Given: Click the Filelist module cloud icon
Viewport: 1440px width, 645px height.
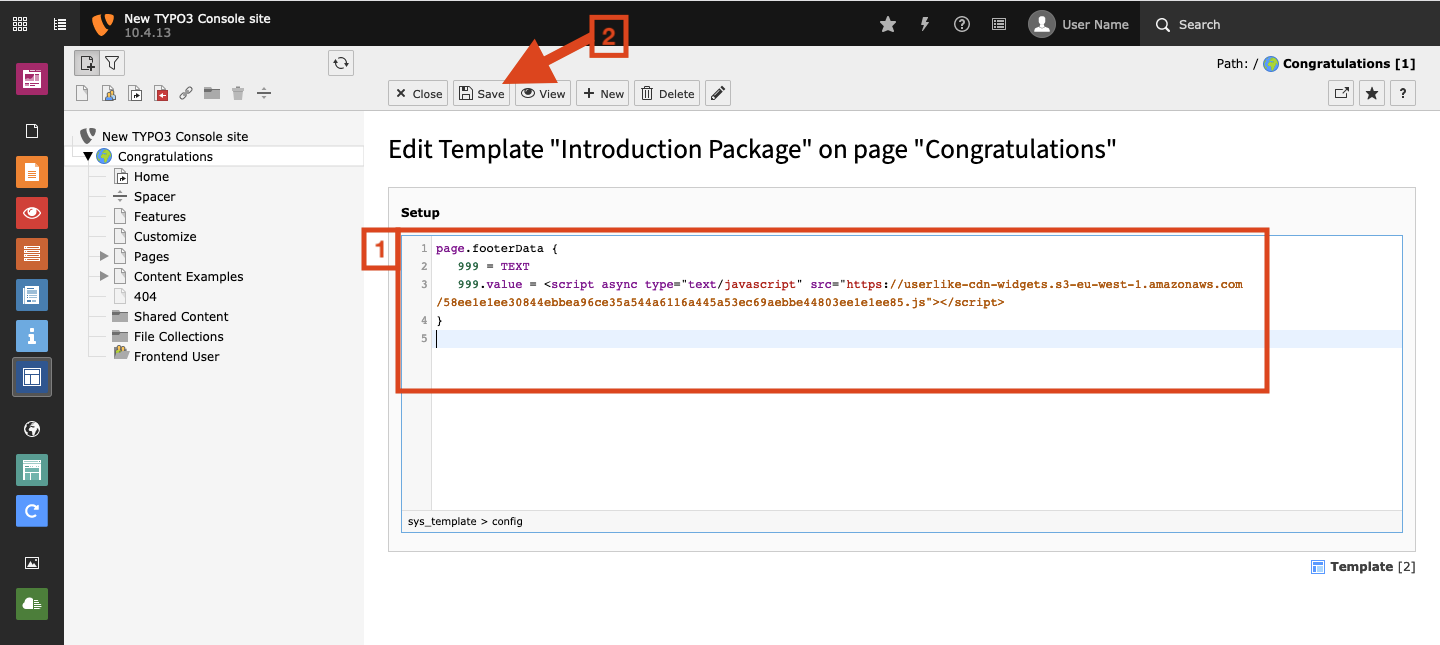Looking at the screenshot, I should click(x=31, y=603).
